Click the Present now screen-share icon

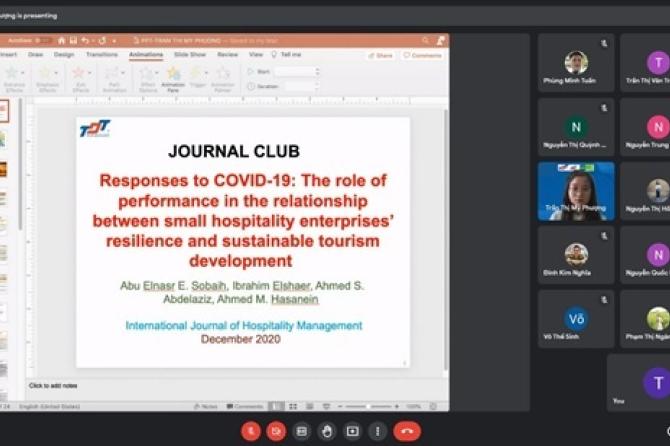(x=352, y=431)
